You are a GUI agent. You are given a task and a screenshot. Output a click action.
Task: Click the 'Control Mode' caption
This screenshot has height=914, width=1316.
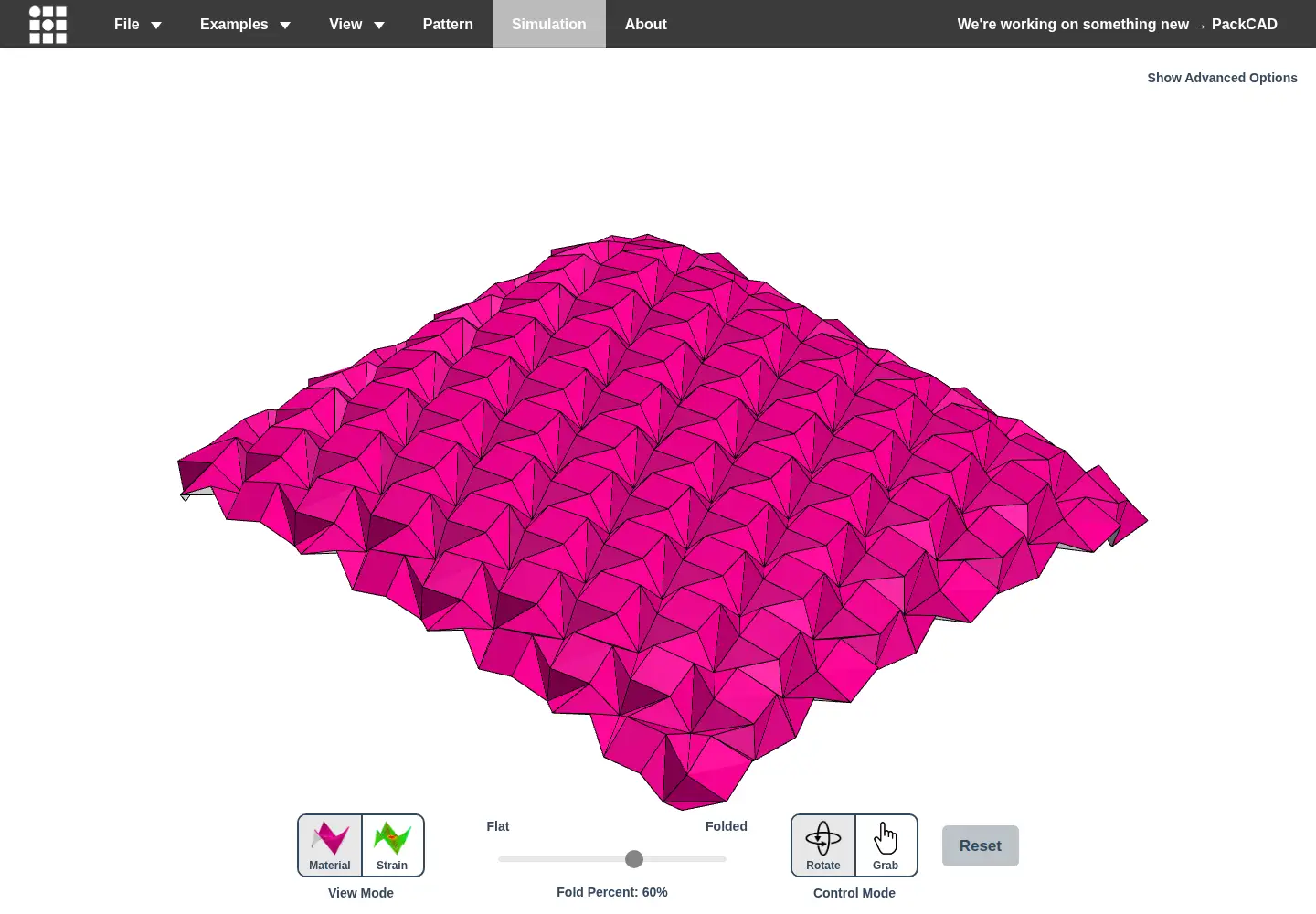854,893
